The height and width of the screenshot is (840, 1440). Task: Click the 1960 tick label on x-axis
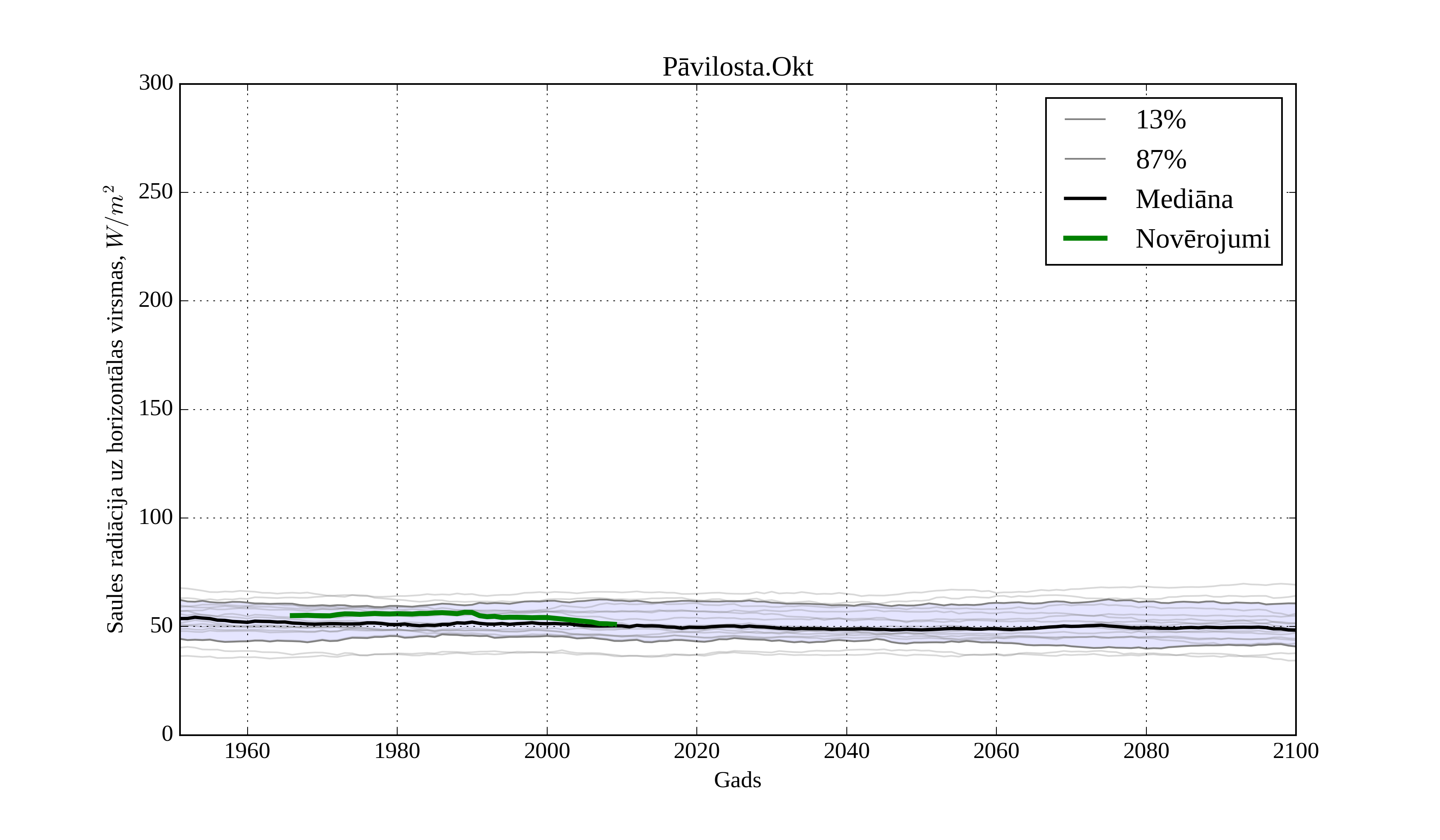[x=247, y=751]
